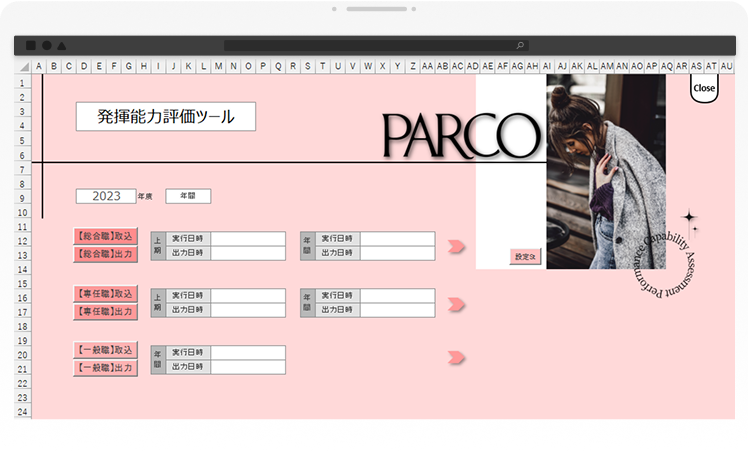Click the triangle icon in the dark title bar
The width and height of the screenshot is (748, 451).
pos(62,46)
